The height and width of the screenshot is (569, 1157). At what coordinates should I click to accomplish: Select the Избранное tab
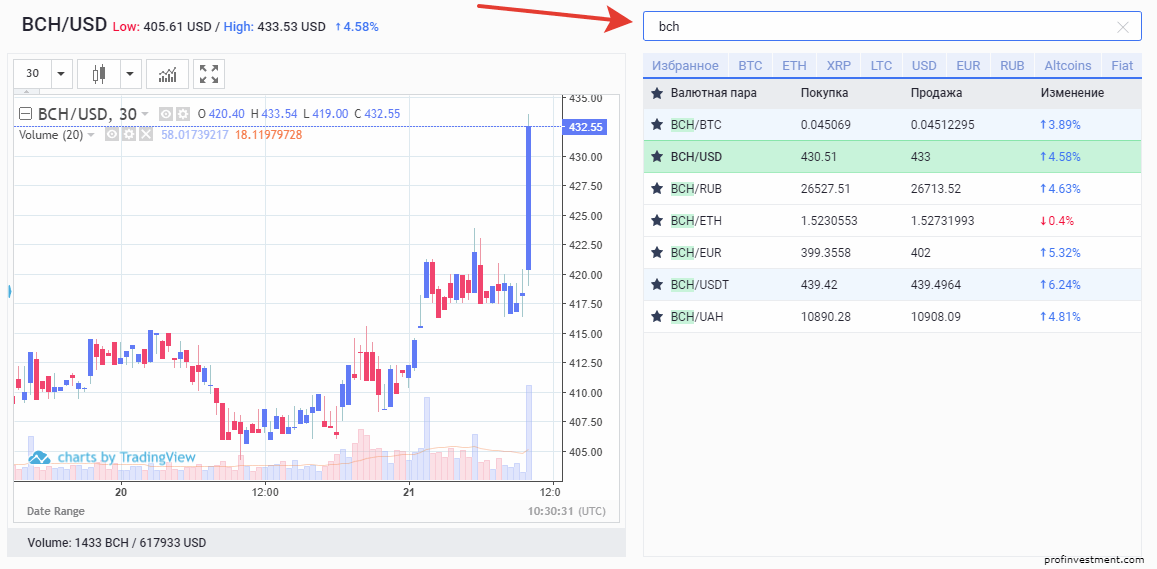[x=685, y=66]
